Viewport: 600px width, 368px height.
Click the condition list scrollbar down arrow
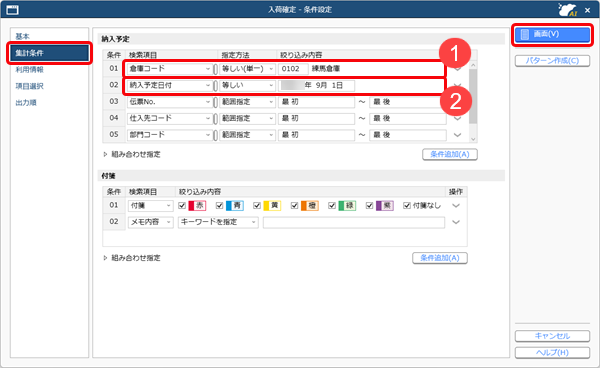[473, 139]
